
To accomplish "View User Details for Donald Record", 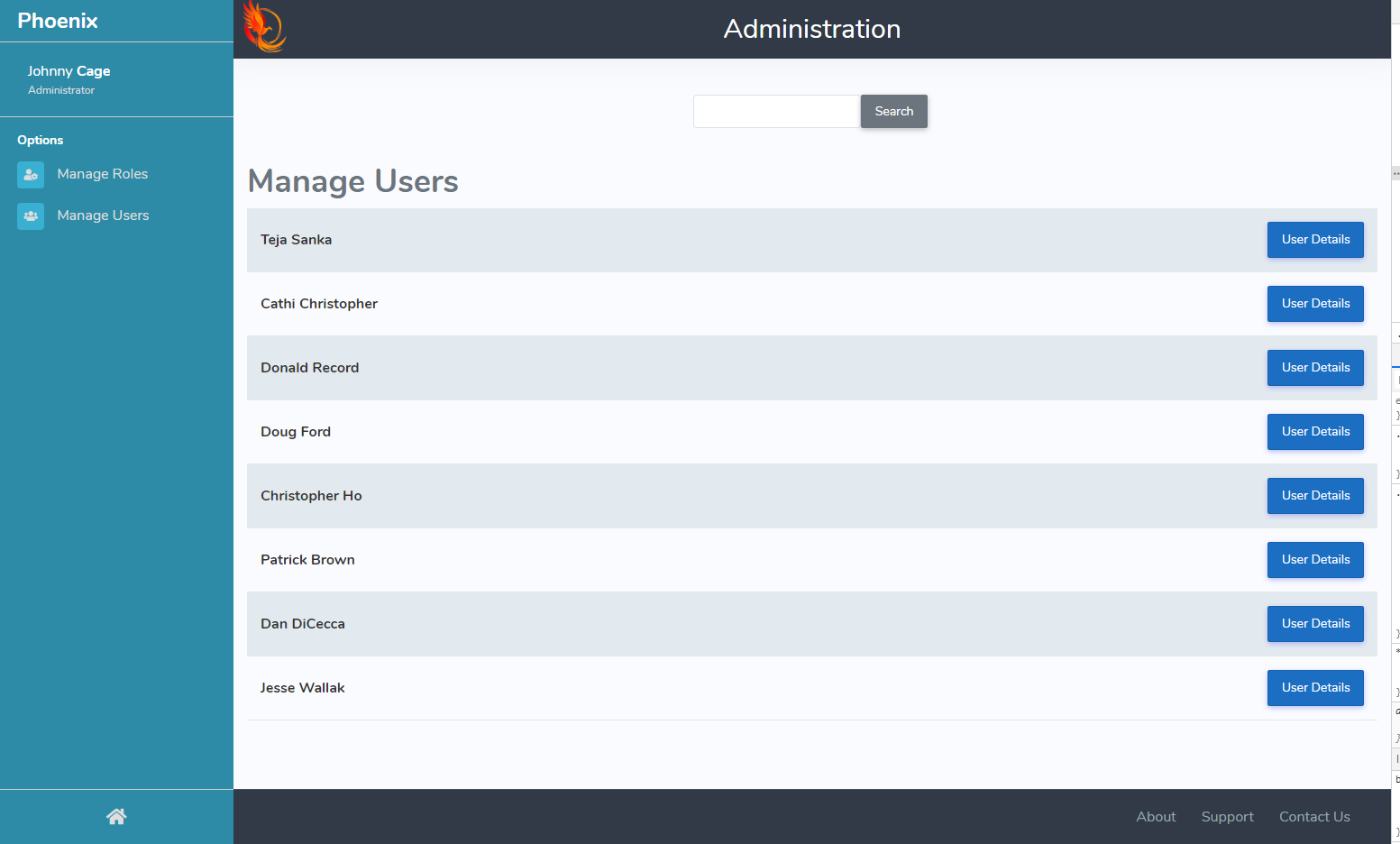I will coord(1314,368).
